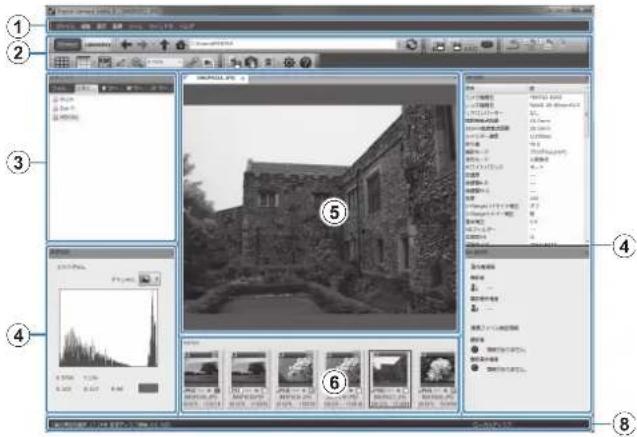Go back with the left arrow
The width and height of the screenshot is (637, 437).
click(x=126, y=45)
